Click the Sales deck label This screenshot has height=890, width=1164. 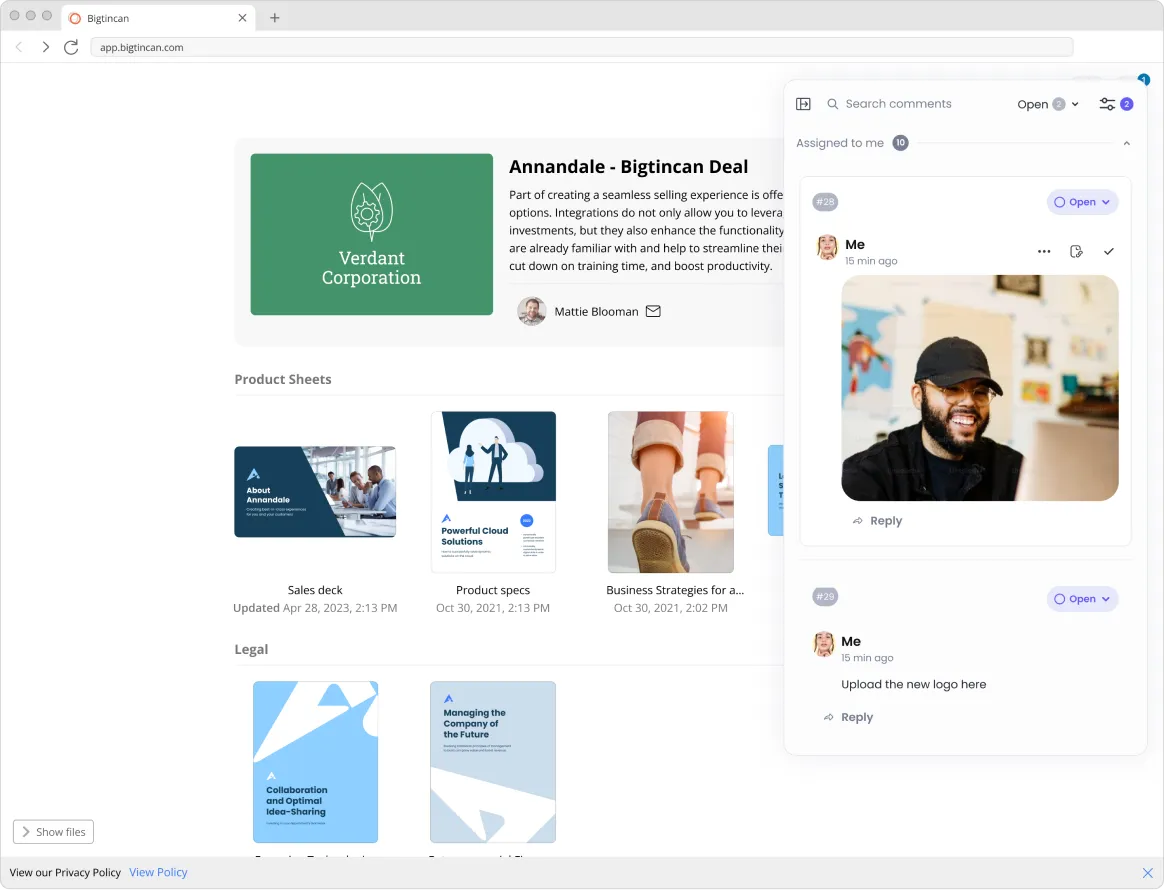[315, 590]
